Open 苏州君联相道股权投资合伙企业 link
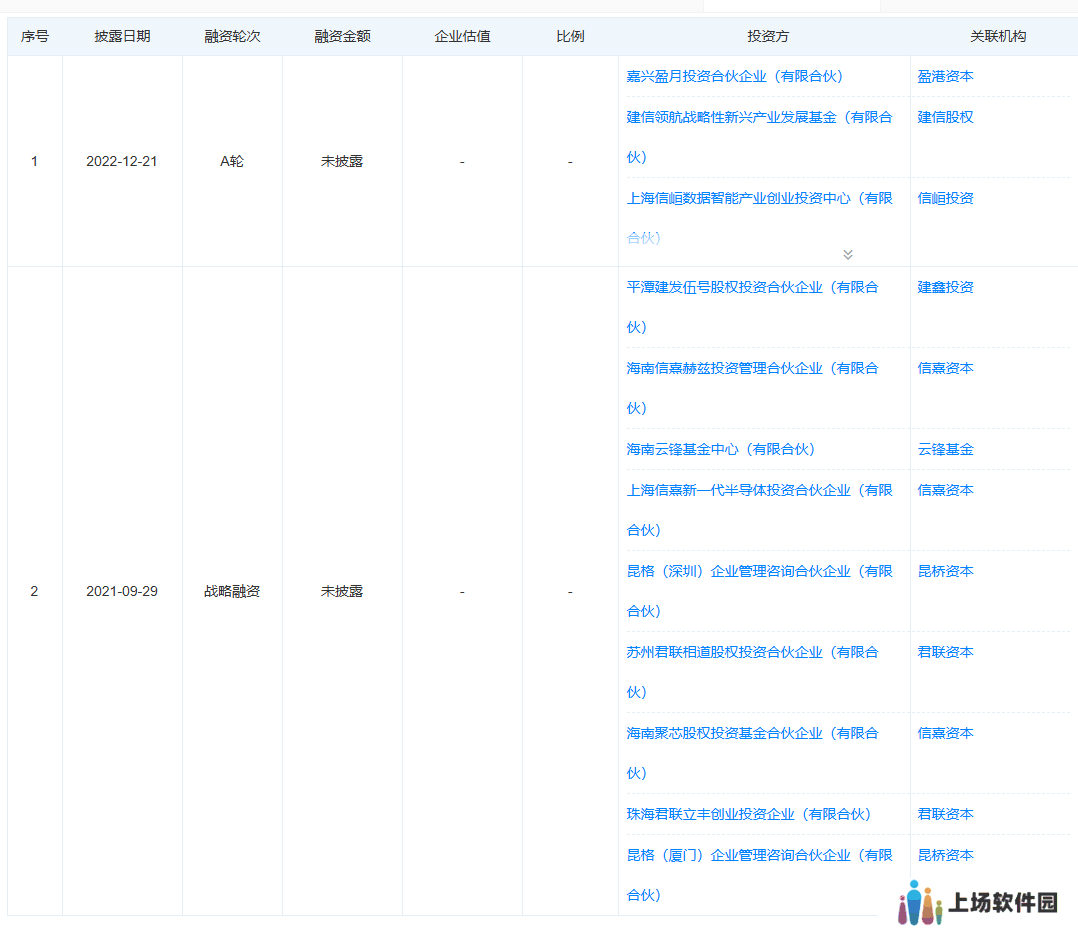The image size is (1078, 928). click(752, 672)
